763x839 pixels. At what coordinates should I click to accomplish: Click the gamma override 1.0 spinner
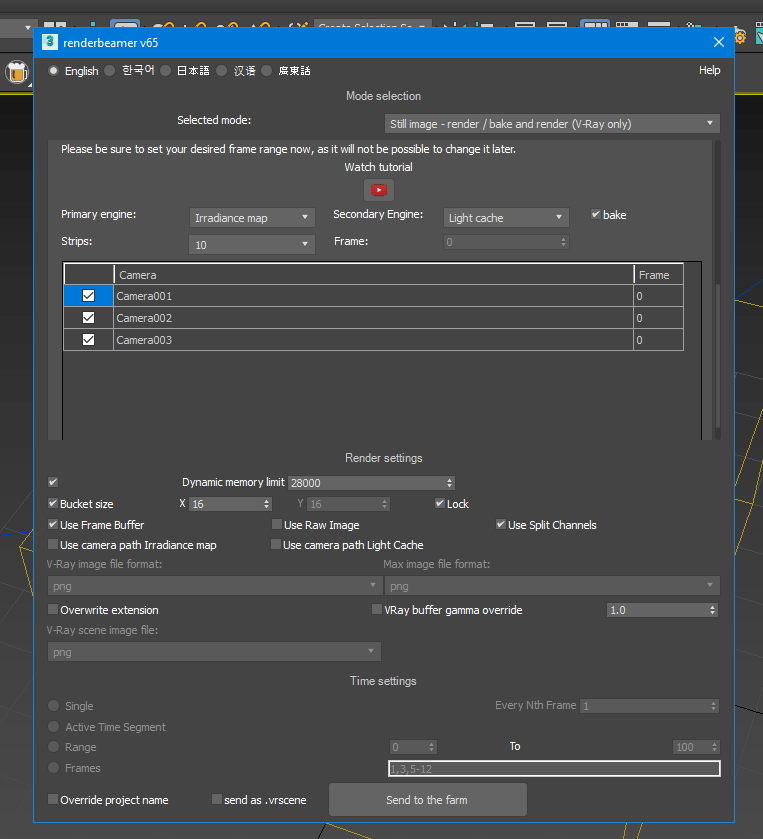point(662,610)
